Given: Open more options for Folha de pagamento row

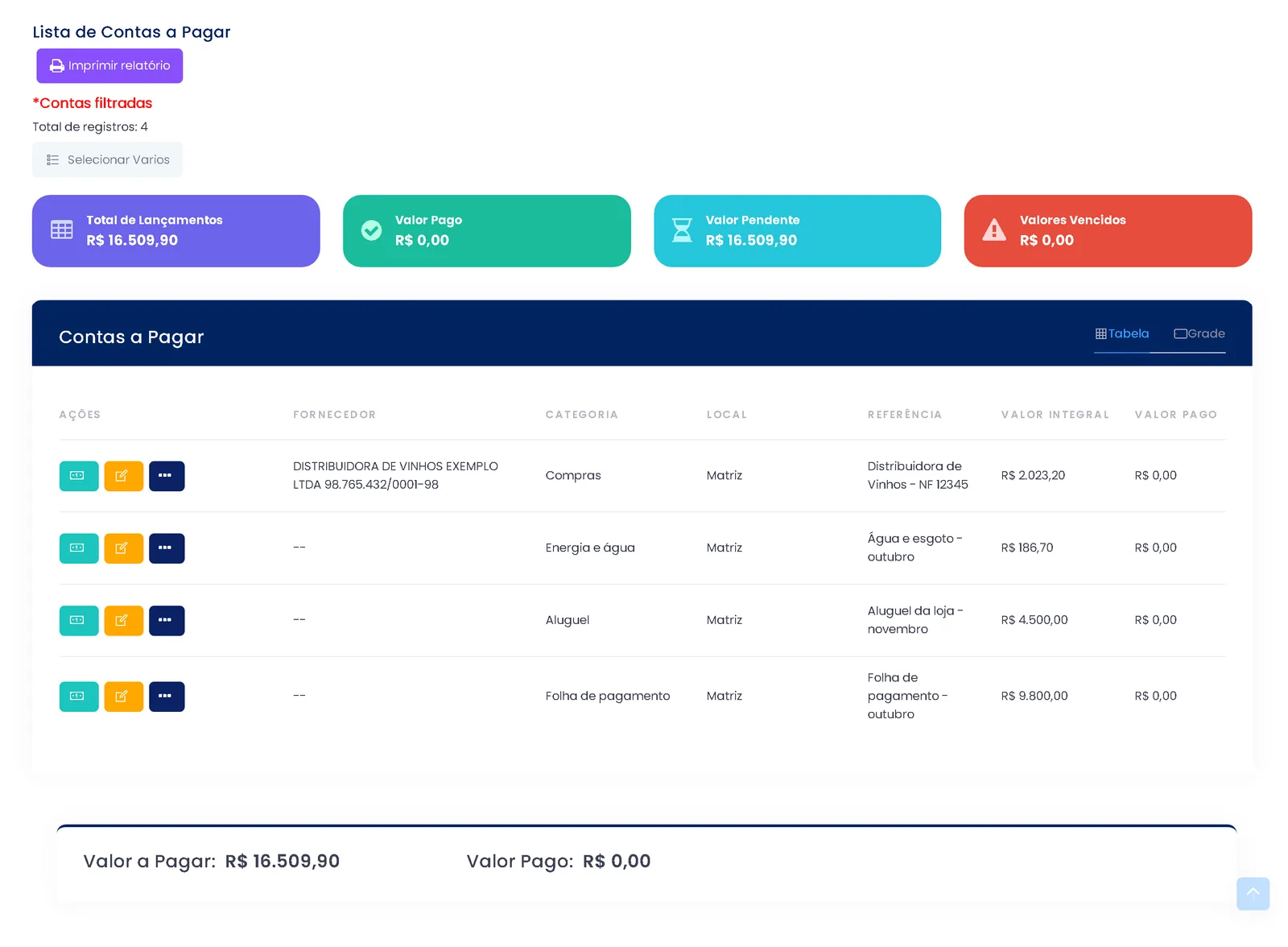Looking at the screenshot, I should pos(167,697).
